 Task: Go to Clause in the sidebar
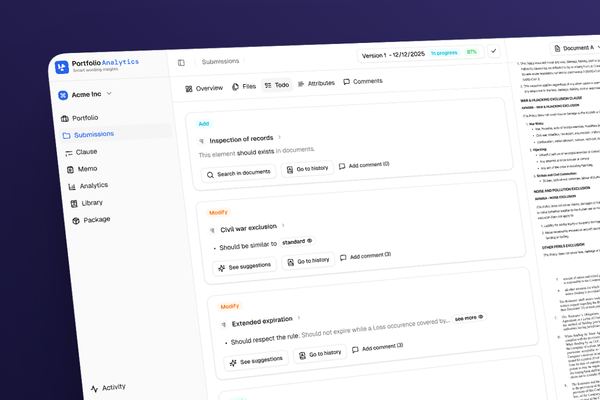point(81,152)
